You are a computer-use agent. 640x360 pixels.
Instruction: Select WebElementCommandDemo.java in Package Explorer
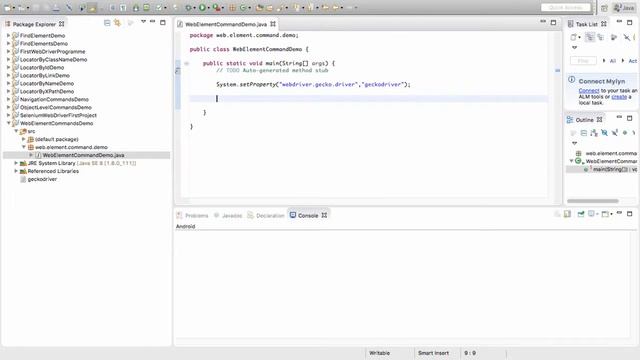tap(83, 155)
